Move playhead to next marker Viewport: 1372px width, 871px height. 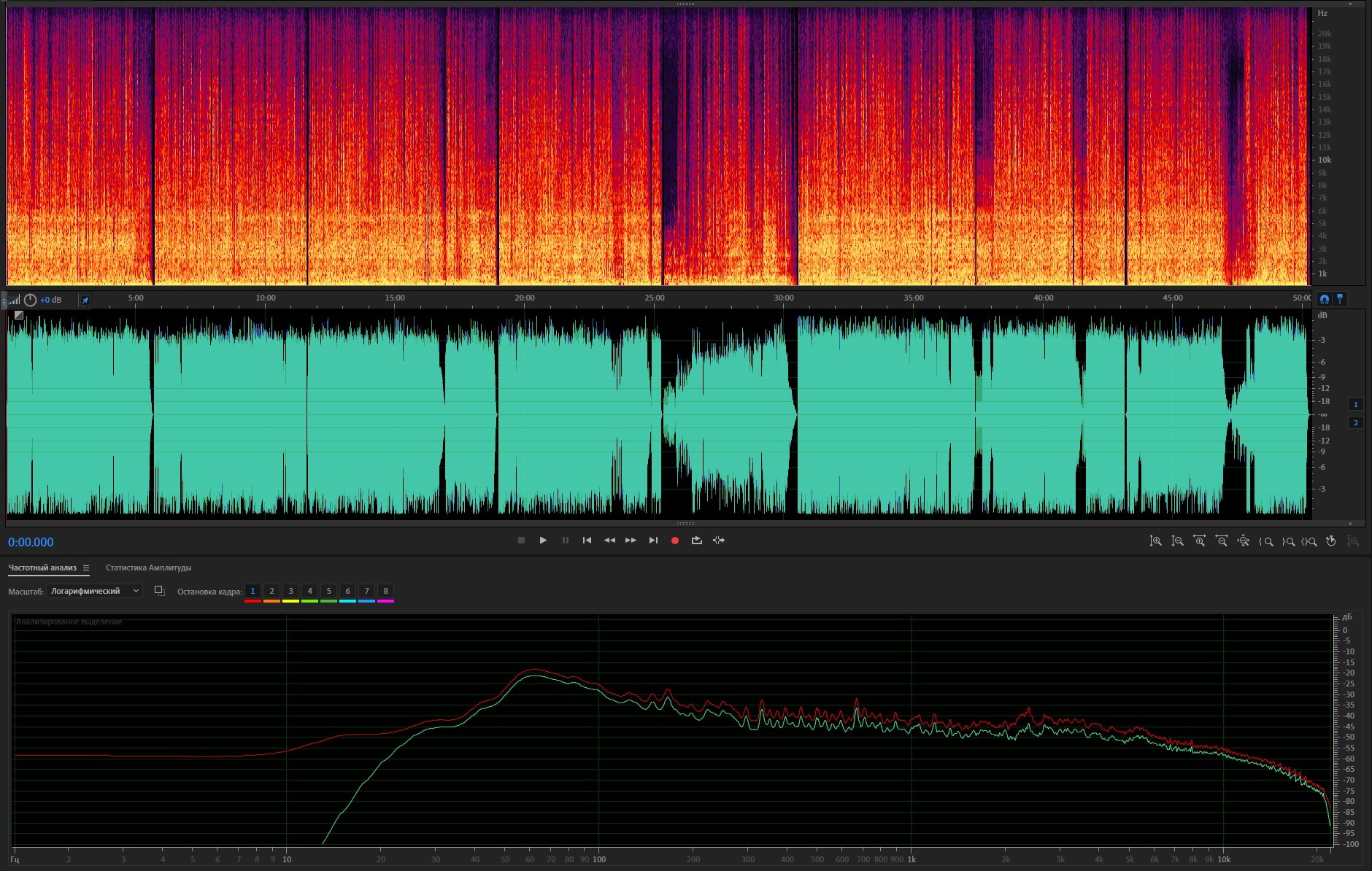point(653,541)
